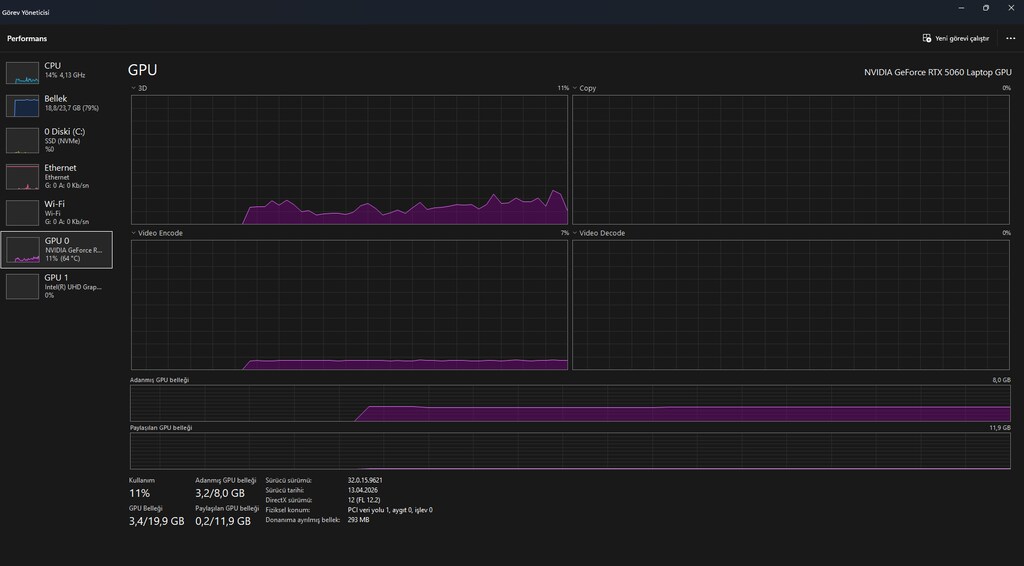The height and width of the screenshot is (566, 1024).
Task: Click the disk mini graph thumbnail
Action: 22,140
